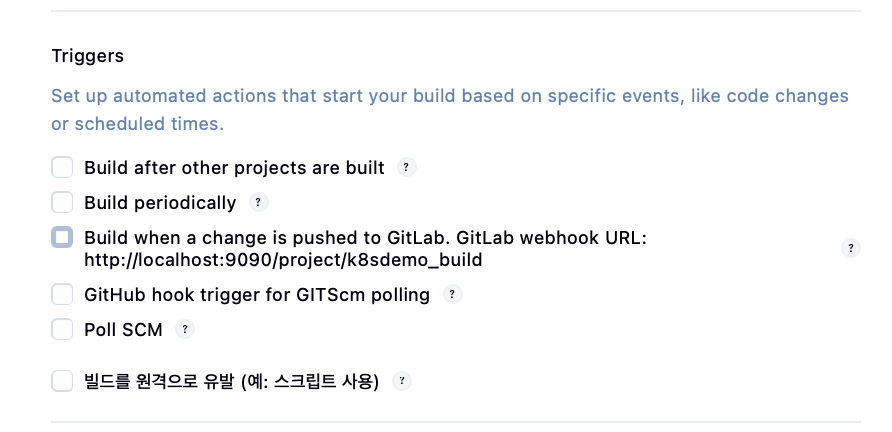
Task: Open Poll SCM help icon
Action: [185, 329]
